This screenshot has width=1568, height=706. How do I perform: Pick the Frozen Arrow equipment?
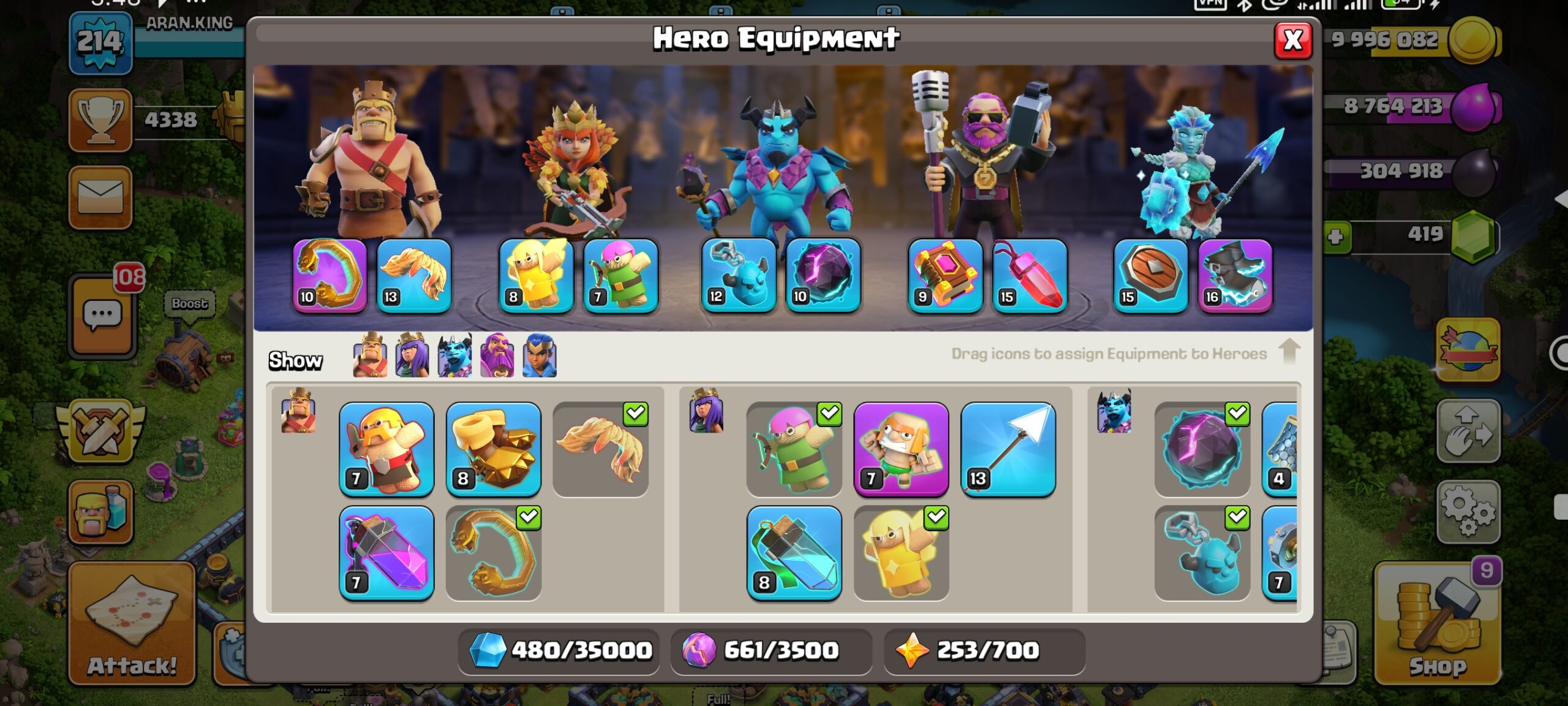[1008, 449]
